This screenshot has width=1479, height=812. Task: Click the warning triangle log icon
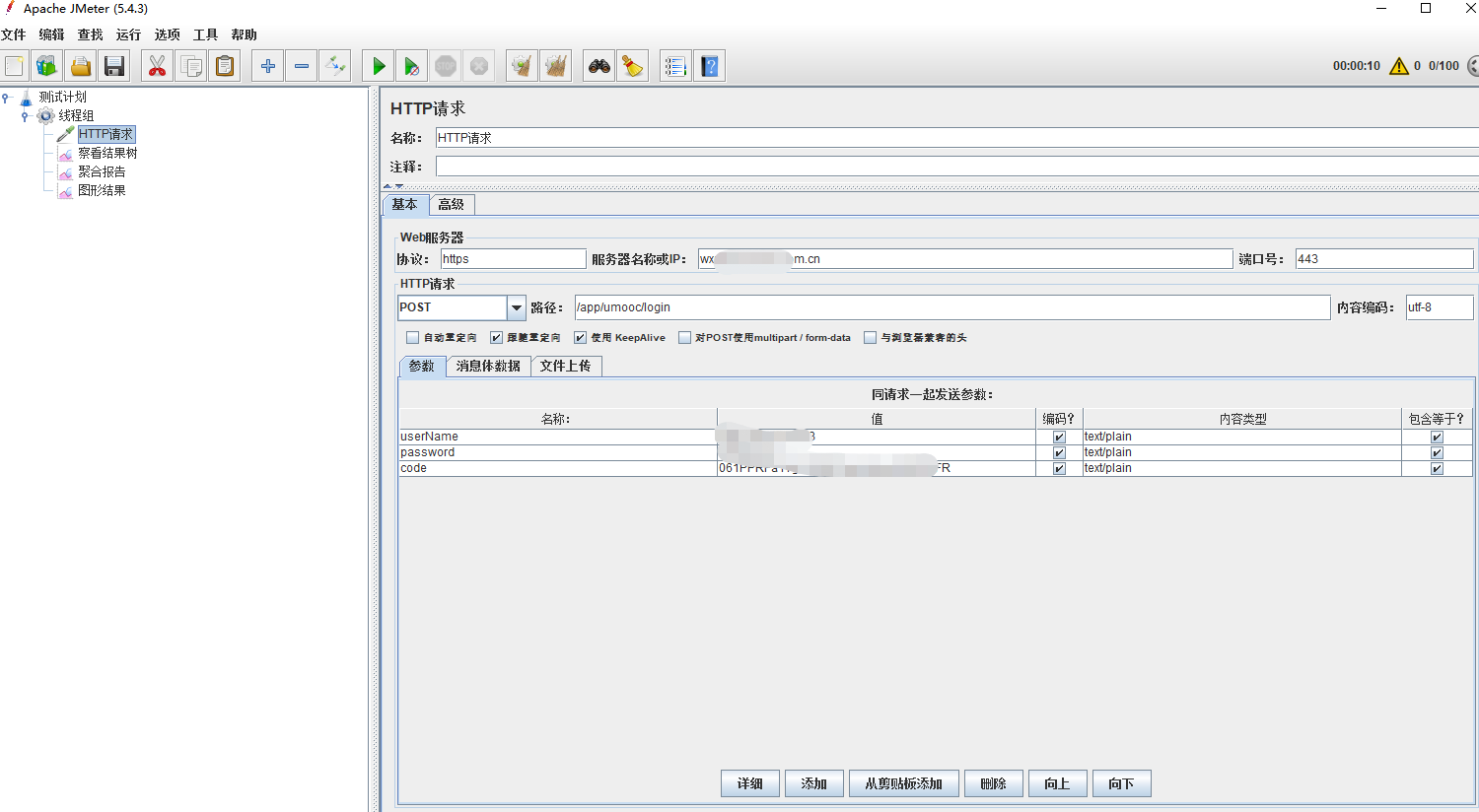(x=1399, y=66)
